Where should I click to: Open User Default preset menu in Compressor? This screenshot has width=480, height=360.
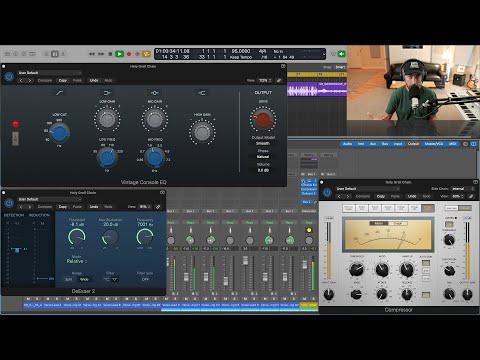(368, 189)
